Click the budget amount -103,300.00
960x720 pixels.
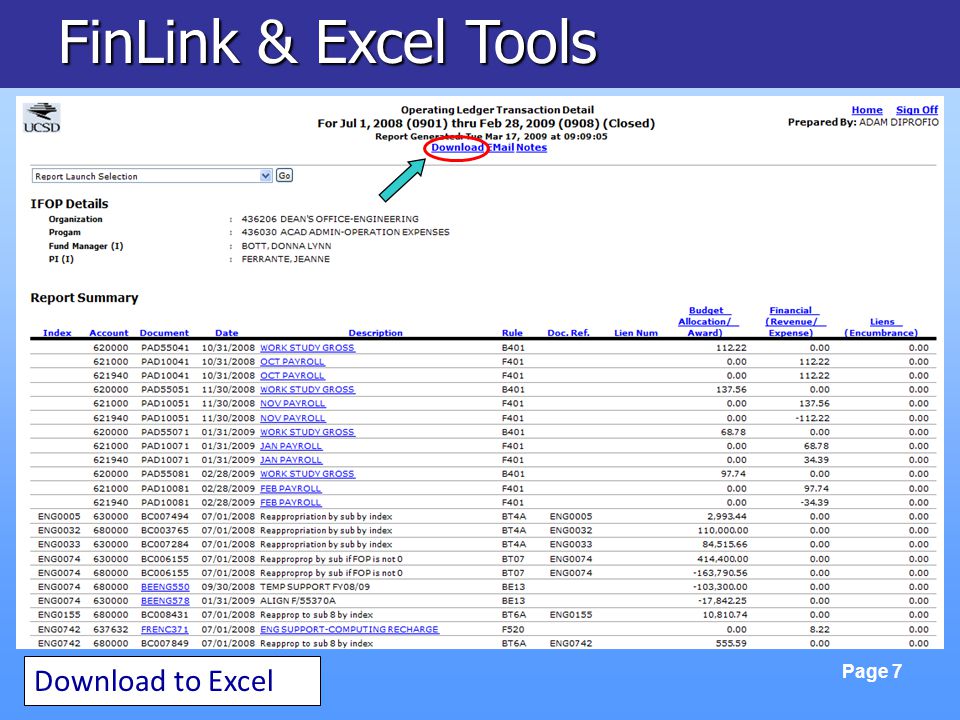pos(720,587)
